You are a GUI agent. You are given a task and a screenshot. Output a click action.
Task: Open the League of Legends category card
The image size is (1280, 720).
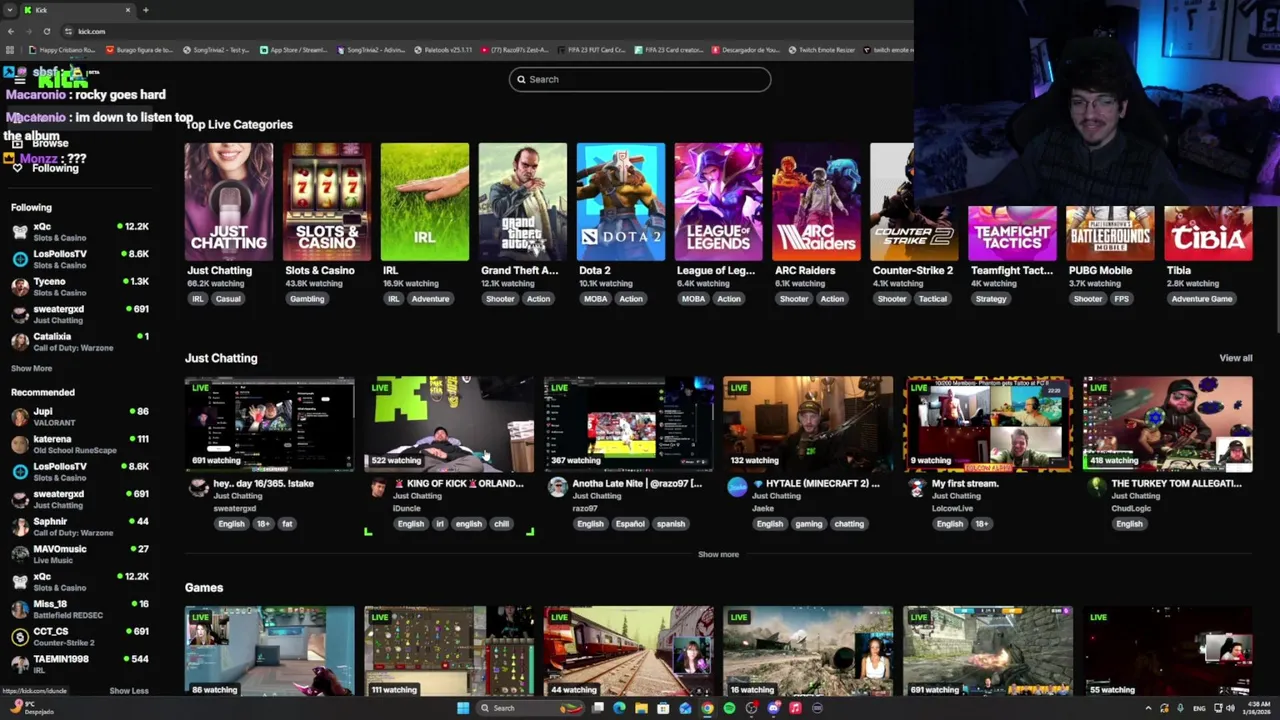pos(718,202)
